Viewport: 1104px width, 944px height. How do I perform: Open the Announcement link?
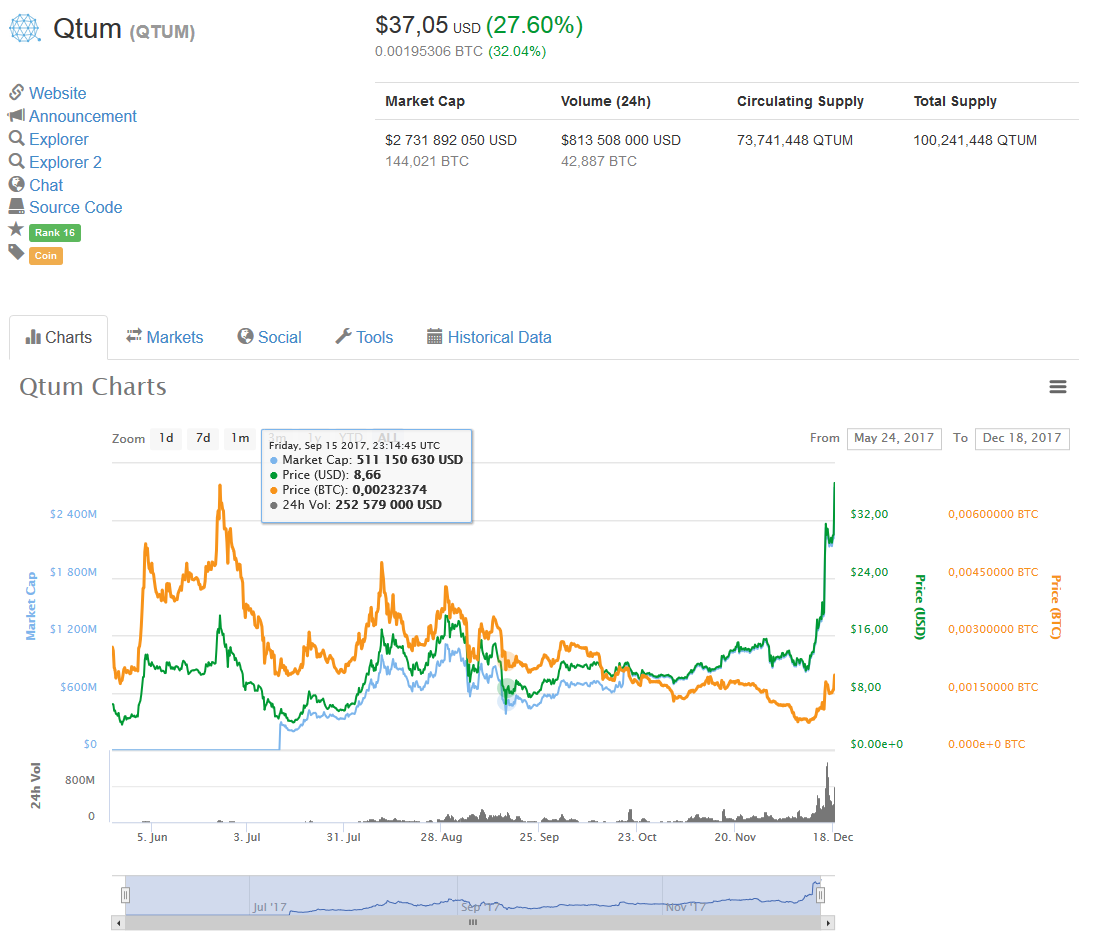click(83, 116)
